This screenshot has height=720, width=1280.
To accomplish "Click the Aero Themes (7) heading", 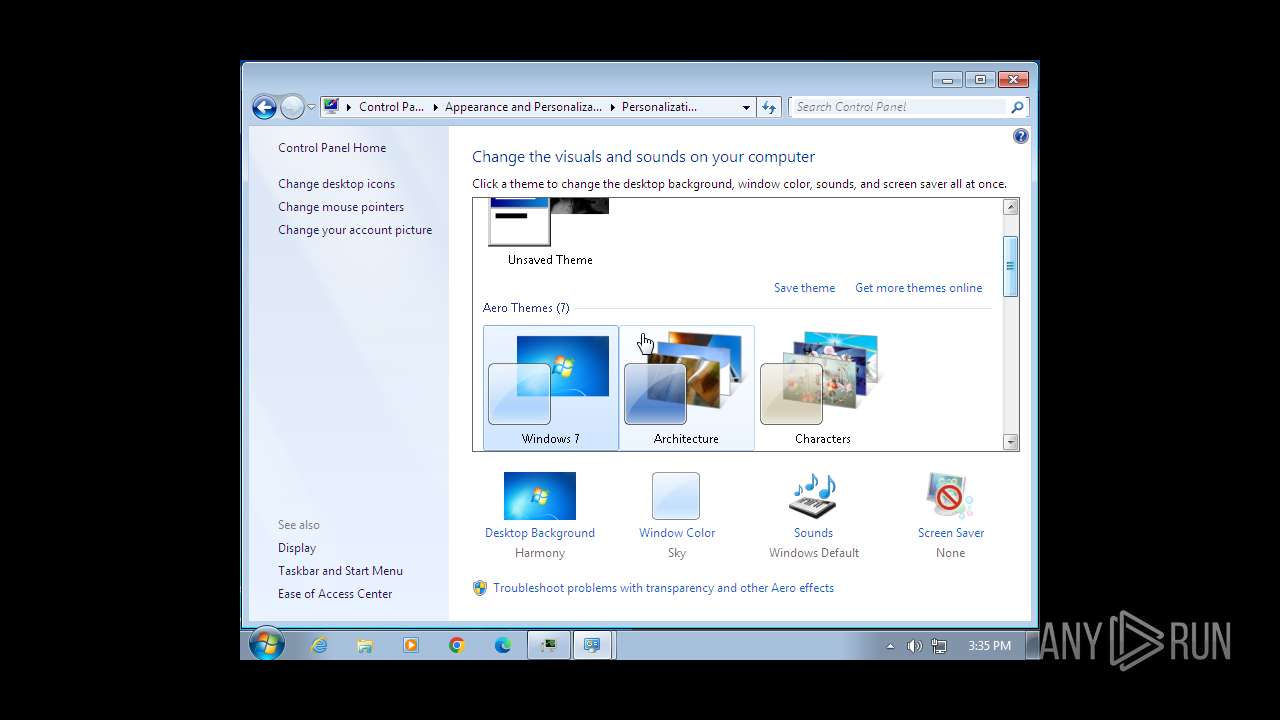I will tap(526, 308).
